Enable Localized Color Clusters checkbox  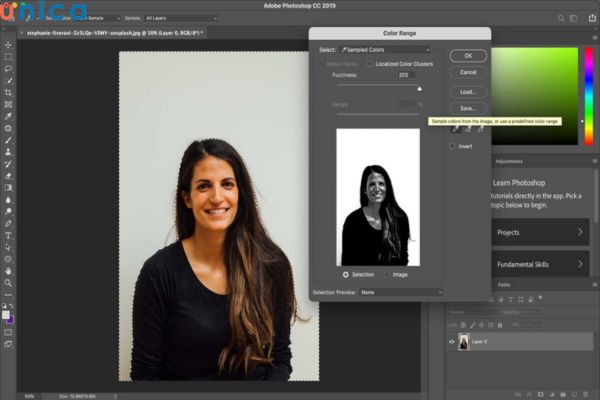[369, 64]
